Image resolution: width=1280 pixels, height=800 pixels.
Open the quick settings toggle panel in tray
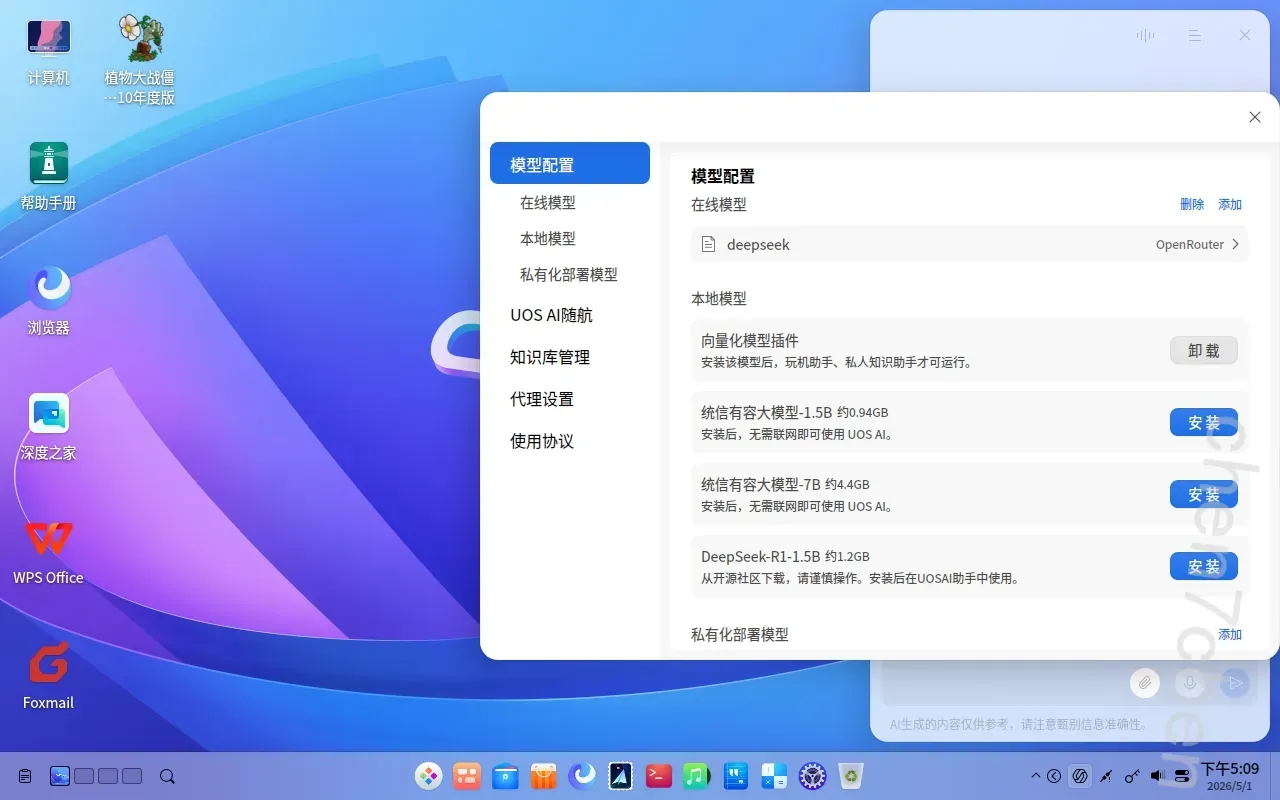[x=1183, y=776]
